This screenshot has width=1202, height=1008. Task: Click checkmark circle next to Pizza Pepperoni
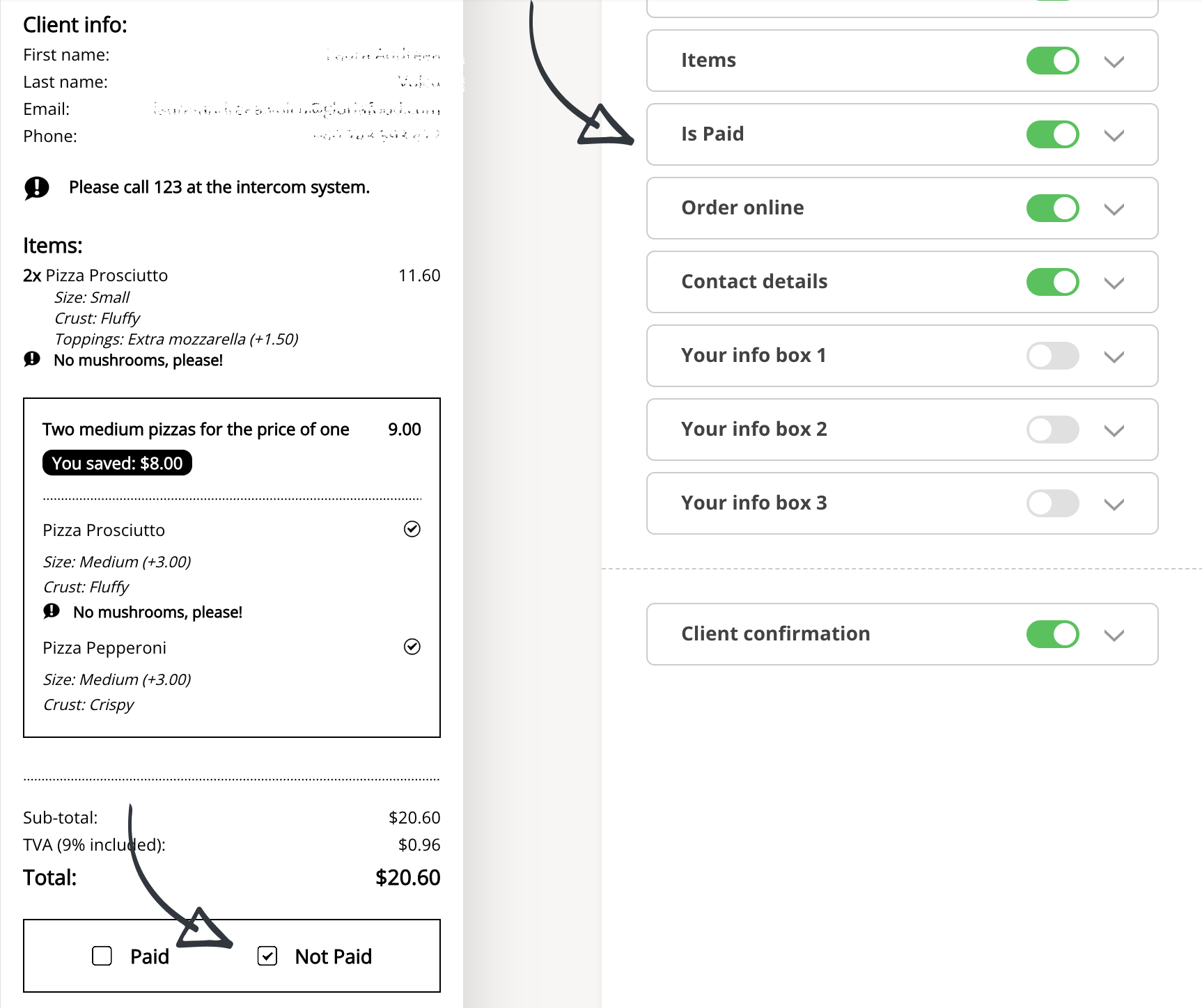pyautogui.click(x=412, y=647)
